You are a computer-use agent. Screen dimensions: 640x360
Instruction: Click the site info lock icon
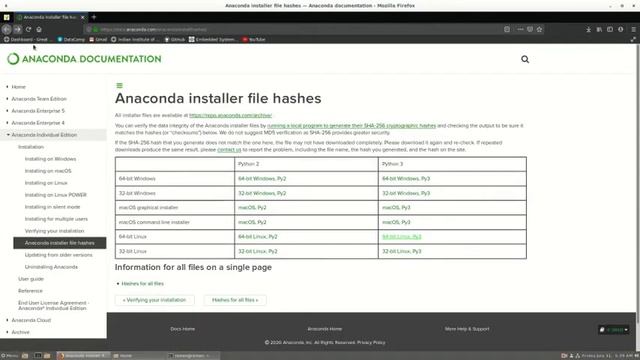point(96,29)
